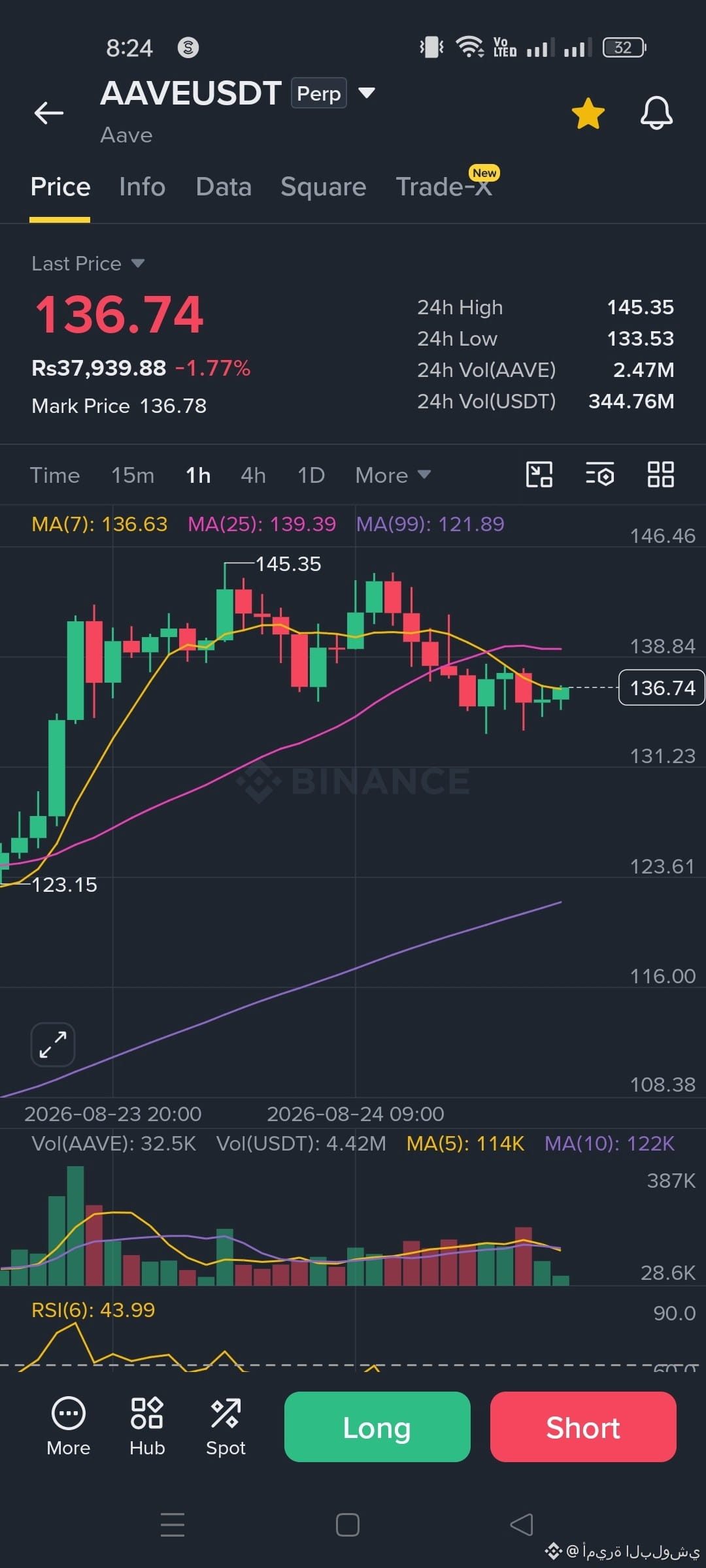Viewport: 706px width, 1568px height.
Task: Tap the green Long button
Action: coord(377,1427)
